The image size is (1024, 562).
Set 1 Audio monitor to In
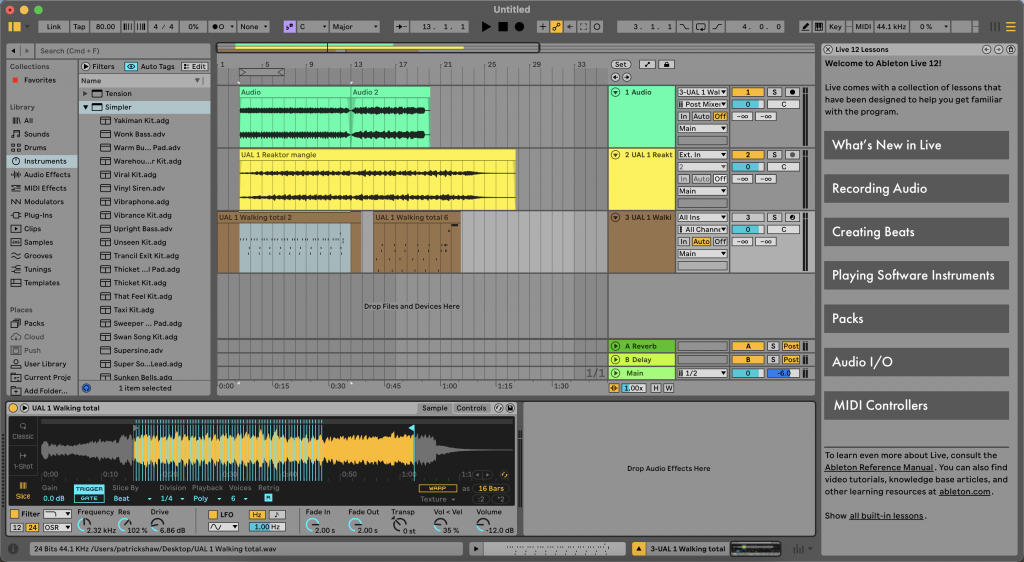tap(684, 116)
